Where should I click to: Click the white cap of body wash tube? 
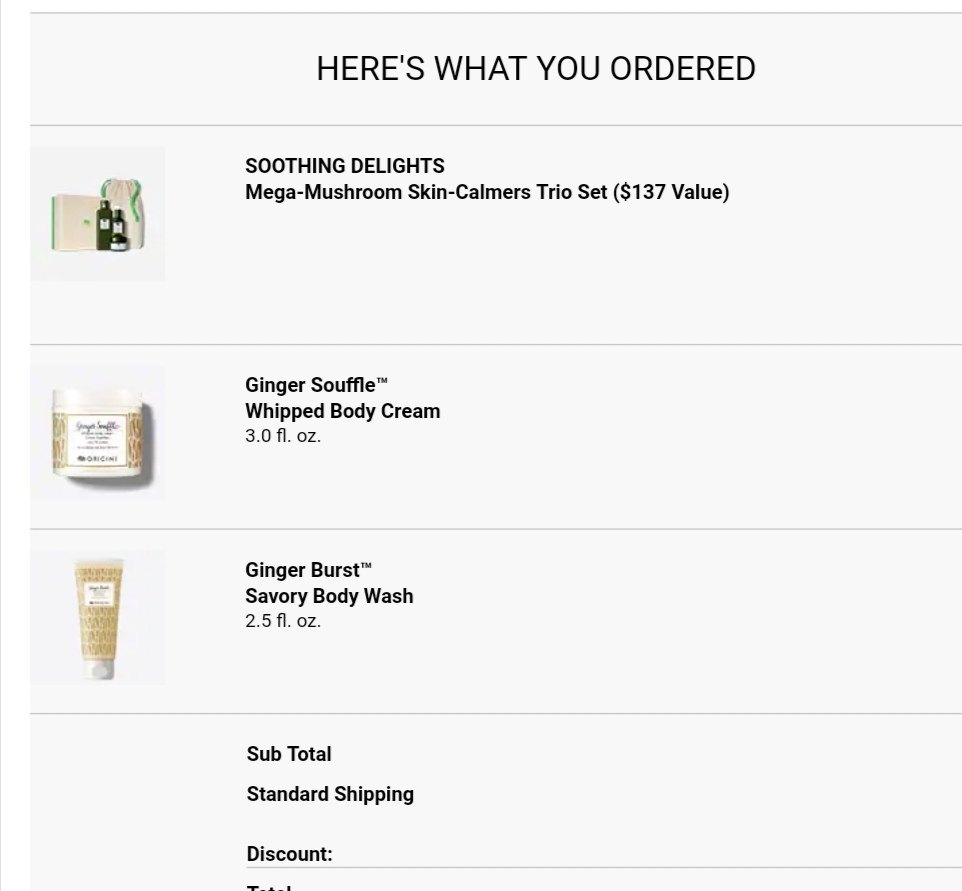pos(99,669)
